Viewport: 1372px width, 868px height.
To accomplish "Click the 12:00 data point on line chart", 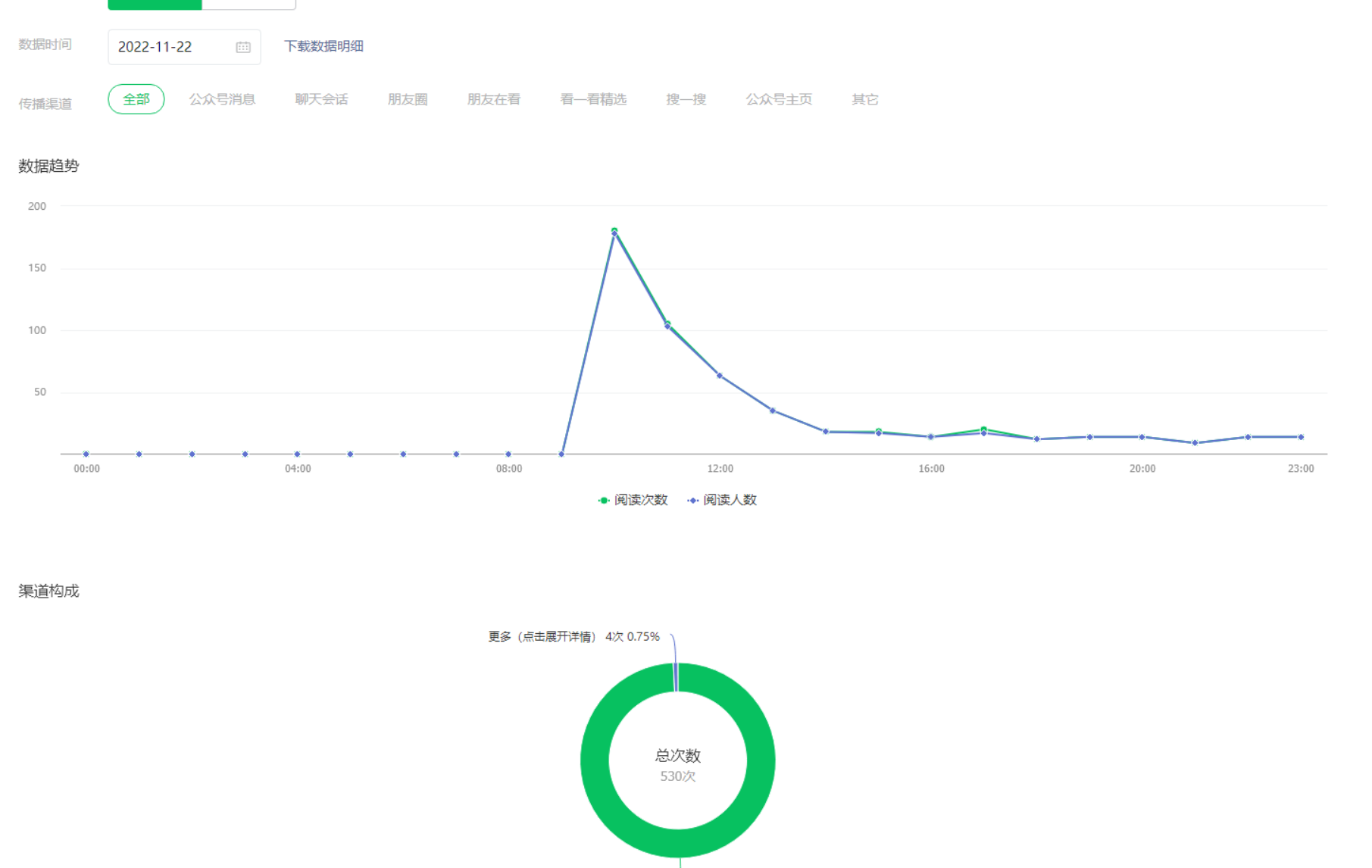I will click(x=720, y=376).
